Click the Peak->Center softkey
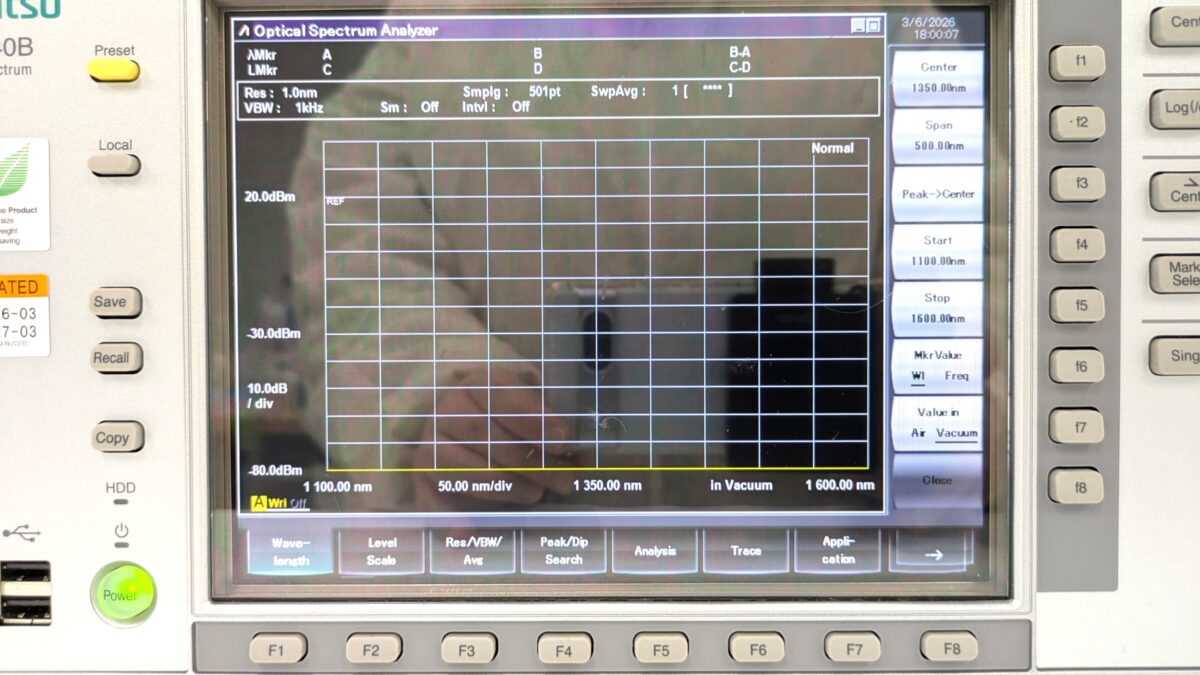This screenshot has height=675, width=1200. coord(937,194)
